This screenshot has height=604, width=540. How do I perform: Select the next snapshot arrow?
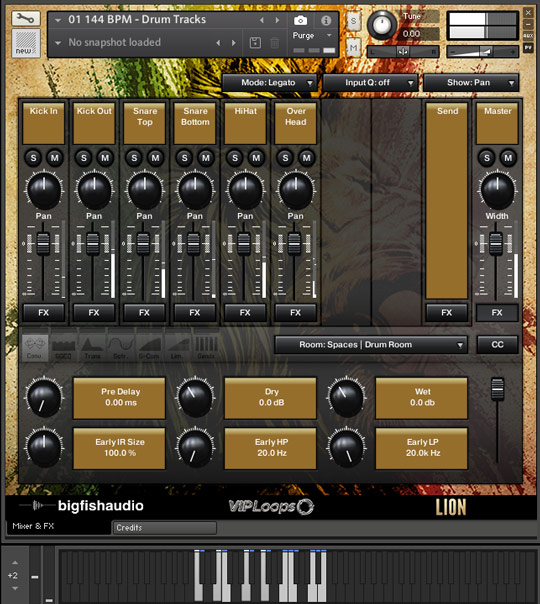point(233,43)
